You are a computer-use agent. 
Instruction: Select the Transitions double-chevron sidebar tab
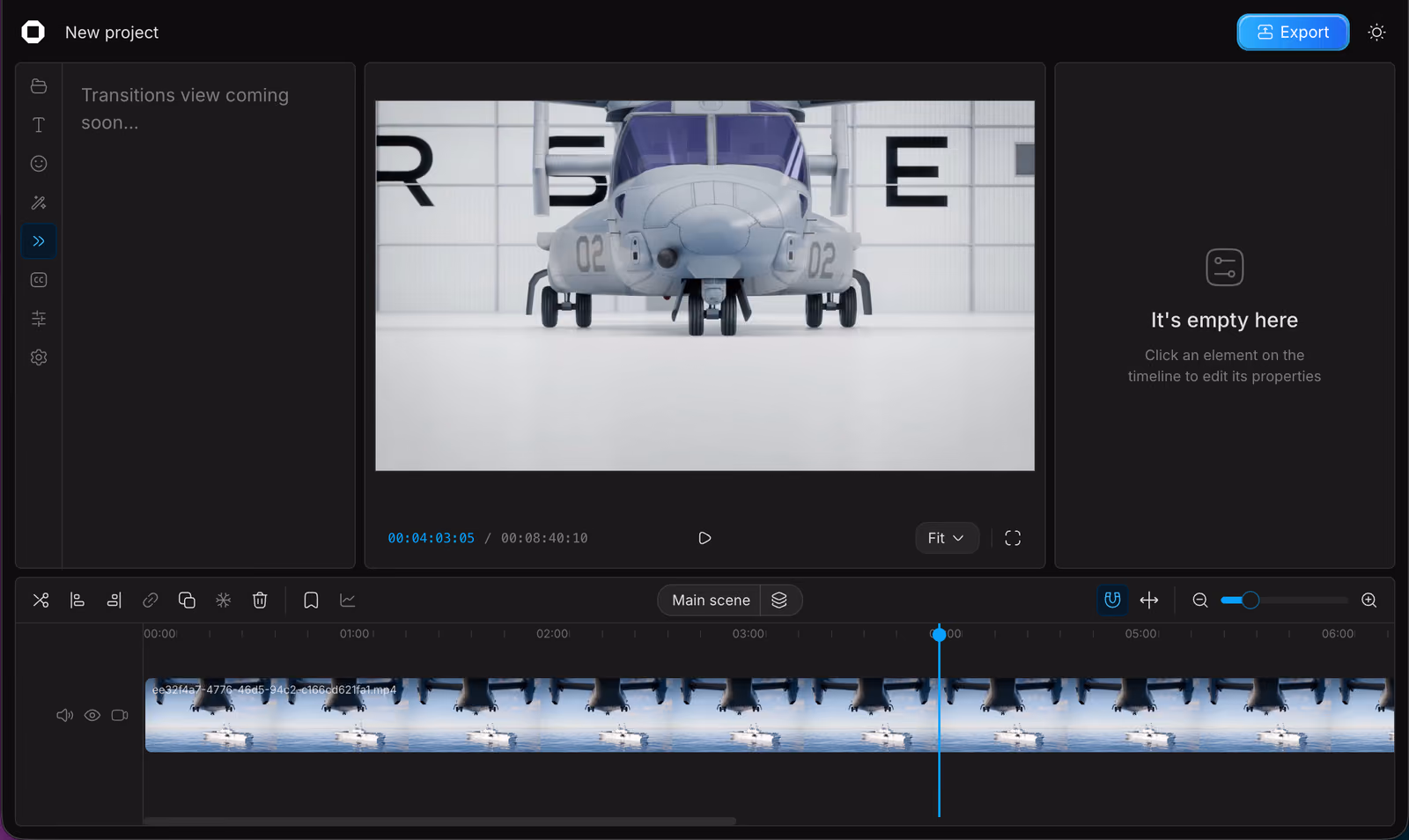click(x=39, y=241)
